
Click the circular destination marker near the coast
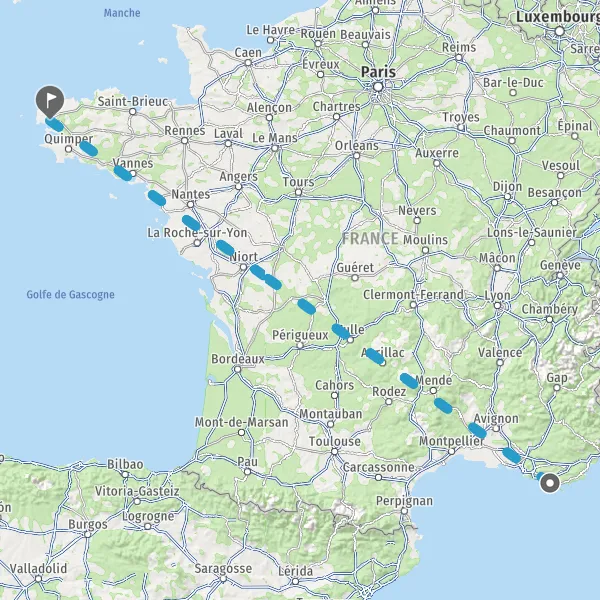click(550, 483)
